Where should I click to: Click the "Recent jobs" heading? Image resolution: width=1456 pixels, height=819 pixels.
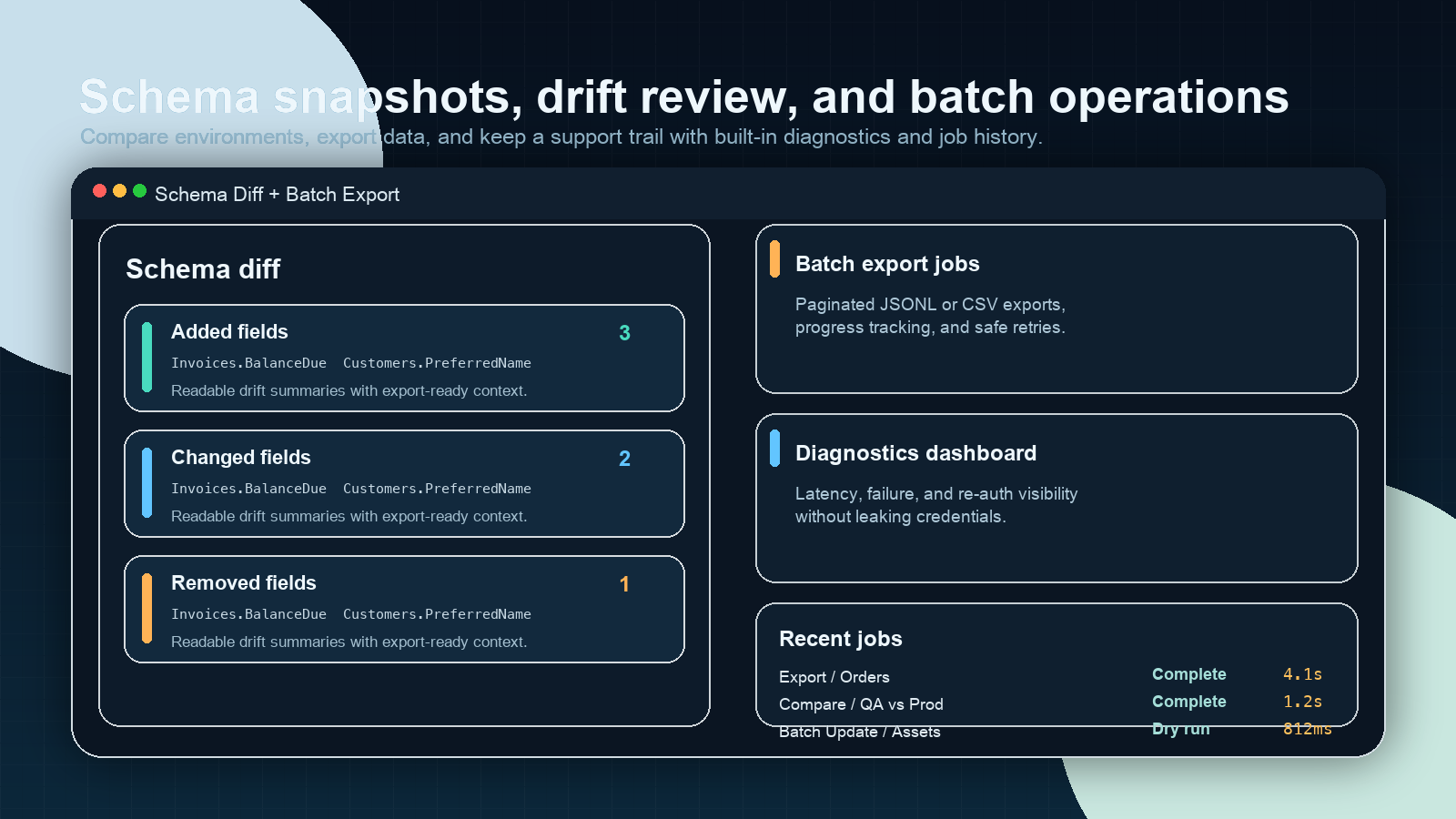841,639
